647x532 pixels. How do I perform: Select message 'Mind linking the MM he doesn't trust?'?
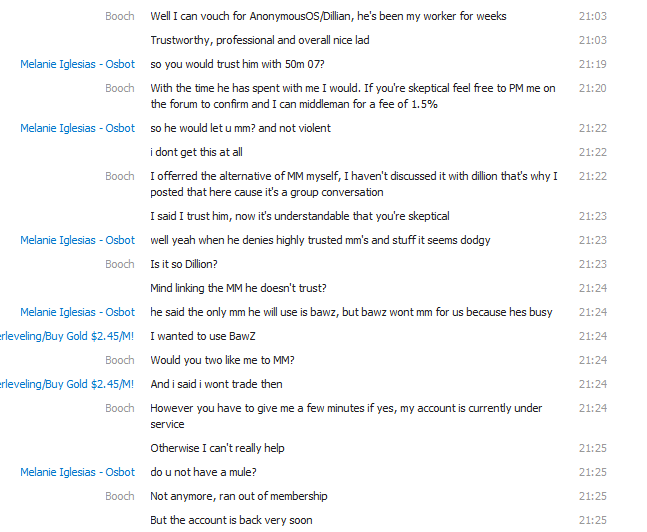(238, 288)
